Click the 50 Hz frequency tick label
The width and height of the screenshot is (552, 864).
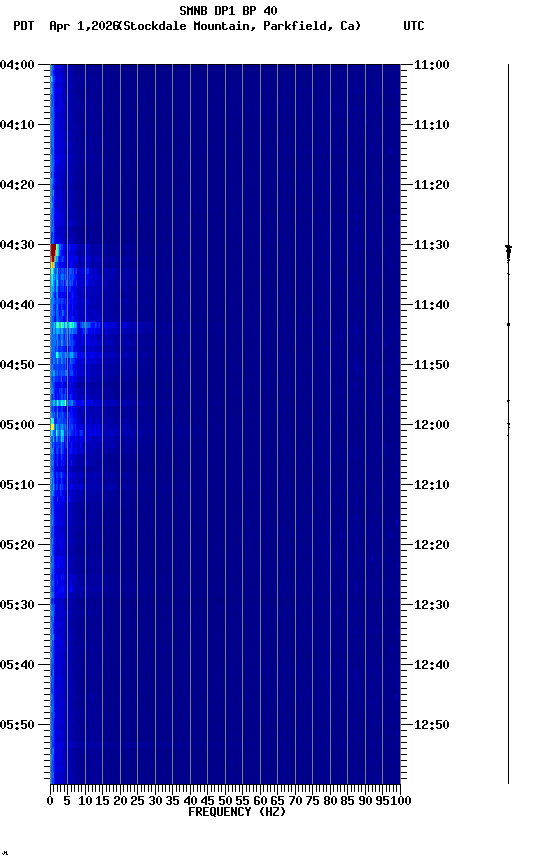225,801
